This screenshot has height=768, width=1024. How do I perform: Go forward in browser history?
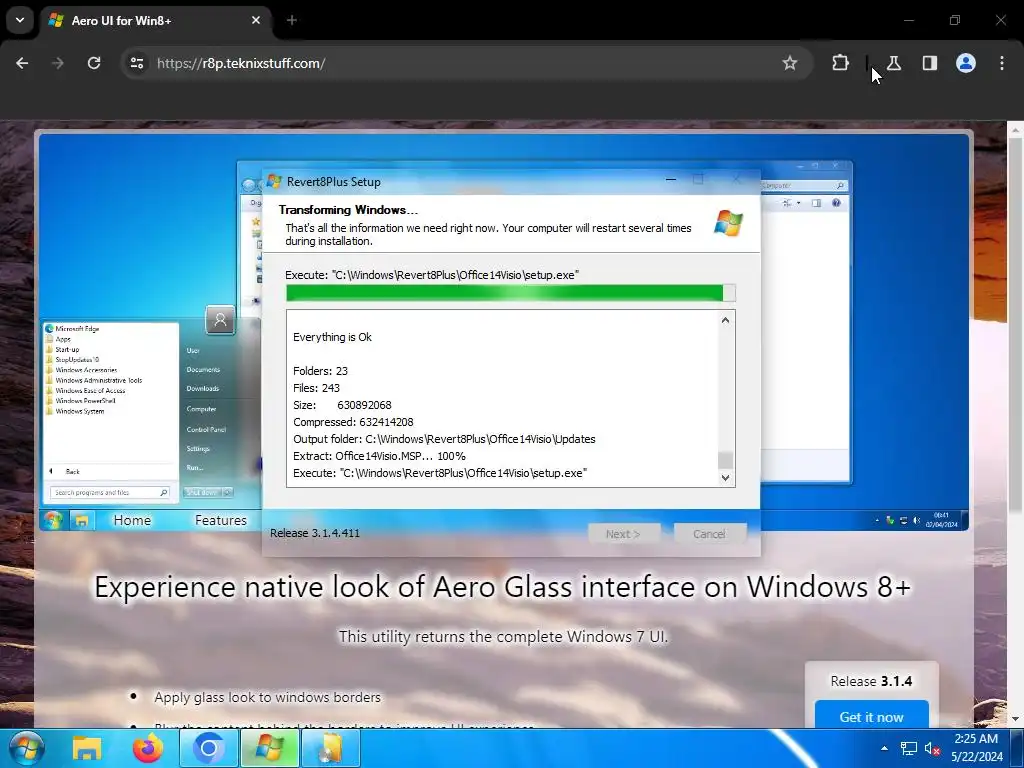(58, 63)
